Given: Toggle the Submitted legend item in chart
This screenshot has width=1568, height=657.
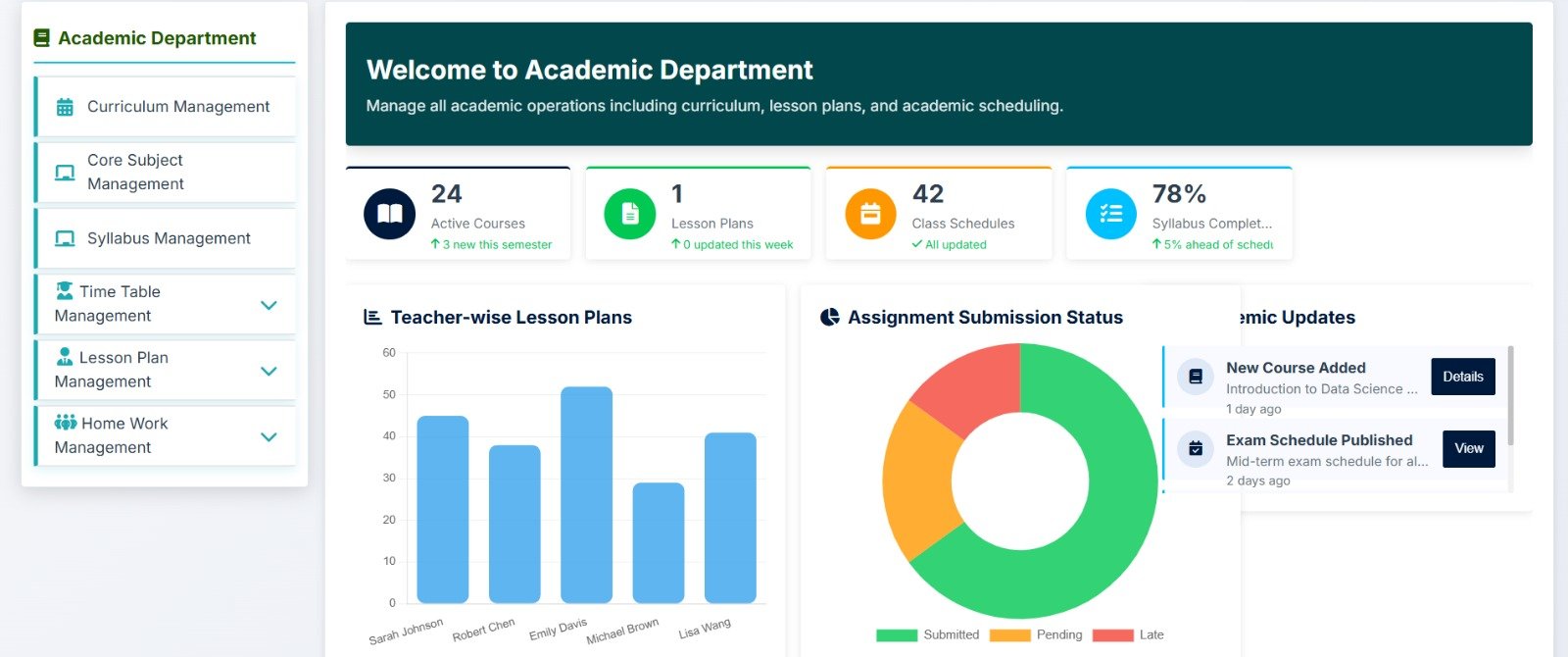Looking at the screenshot, I should 927,634.
